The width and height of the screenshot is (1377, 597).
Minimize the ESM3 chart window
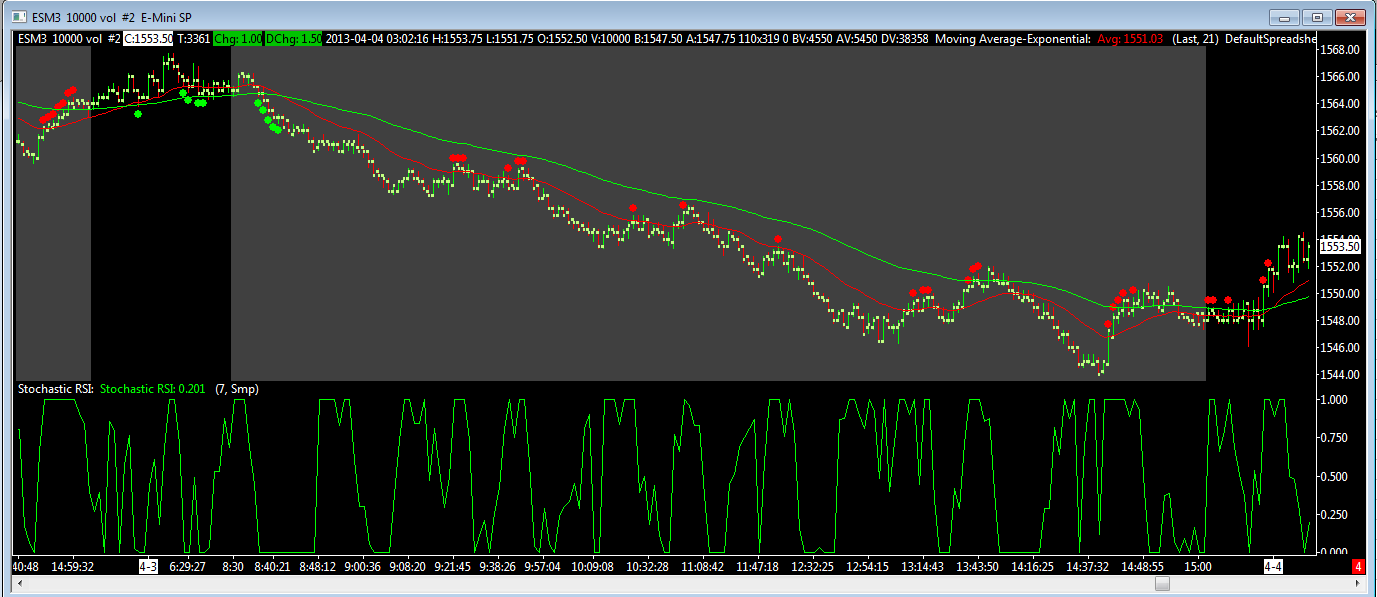click(1285, 15)
